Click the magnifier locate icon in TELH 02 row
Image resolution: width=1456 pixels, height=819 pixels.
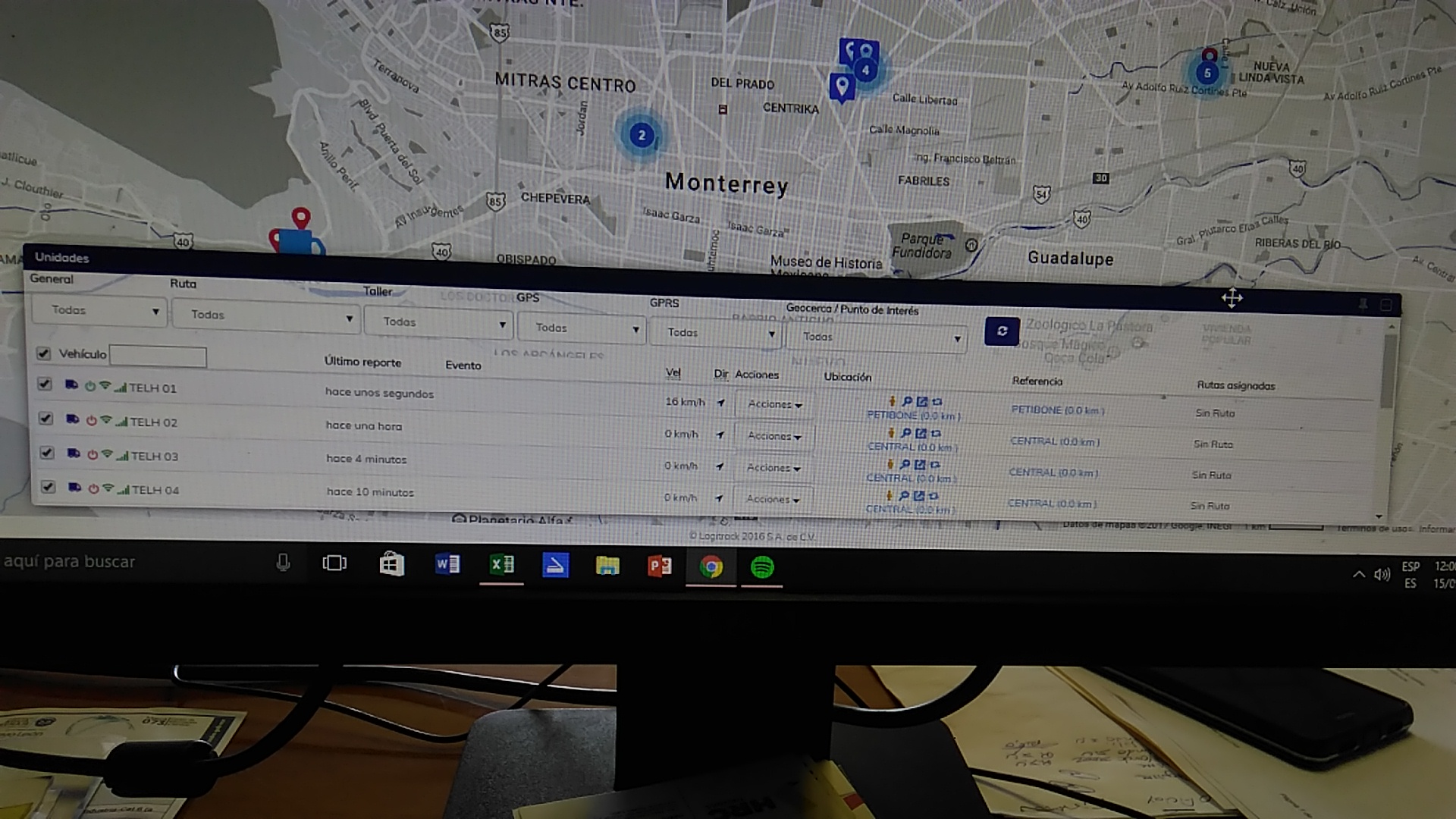(x=905, y=433)
